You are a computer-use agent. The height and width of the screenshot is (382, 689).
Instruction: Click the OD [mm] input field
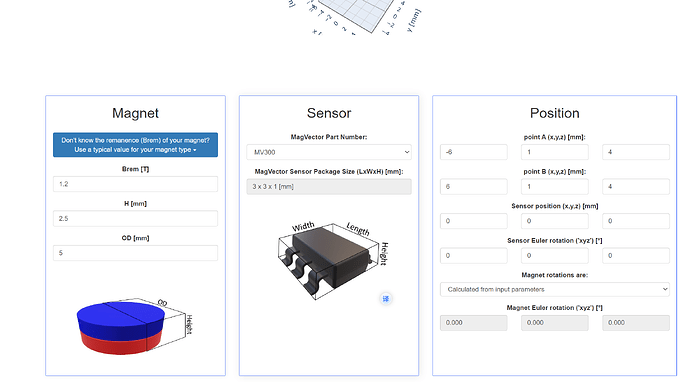[135, 253]
